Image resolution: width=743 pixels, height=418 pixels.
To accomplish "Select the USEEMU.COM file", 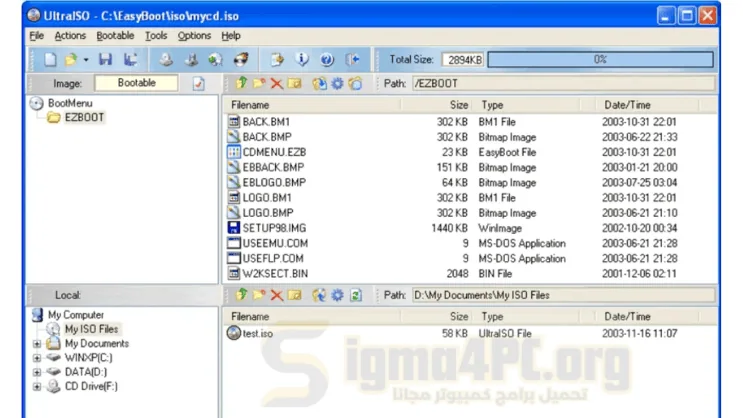I will click(x=275, y=243).
